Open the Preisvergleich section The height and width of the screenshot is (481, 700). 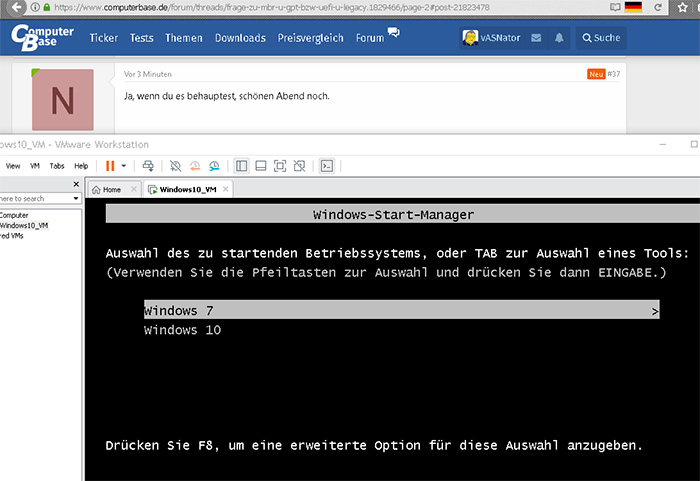[310, 38]
